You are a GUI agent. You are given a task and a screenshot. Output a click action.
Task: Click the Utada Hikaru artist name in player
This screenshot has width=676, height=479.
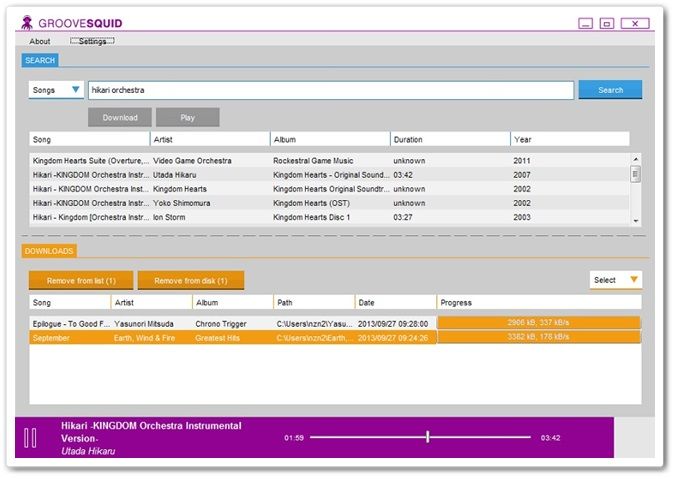click(x=88, y=451)
